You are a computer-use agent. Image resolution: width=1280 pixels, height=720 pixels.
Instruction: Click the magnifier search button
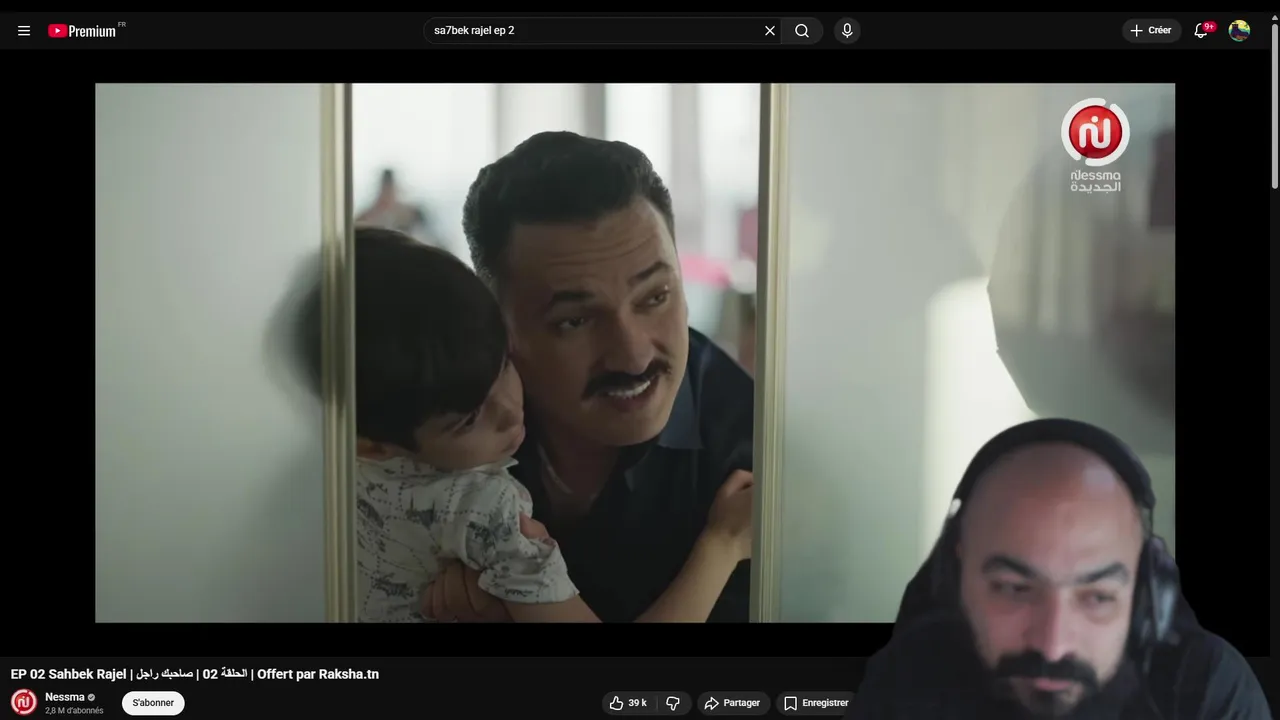pyautogui.click(x=802, y=31)
